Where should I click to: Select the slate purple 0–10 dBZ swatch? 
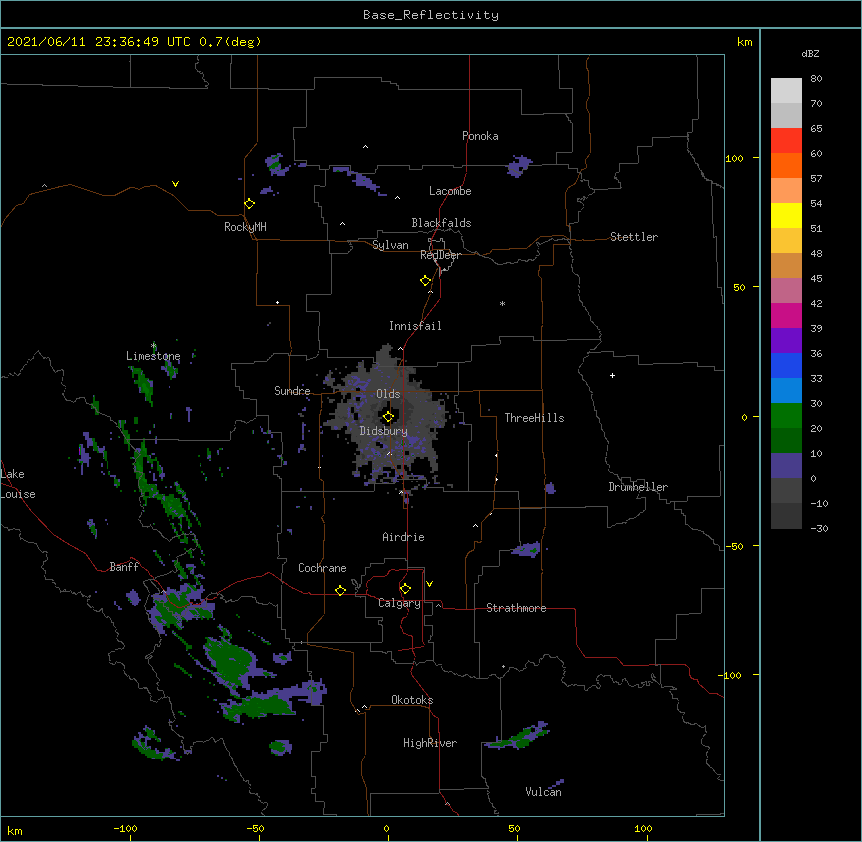tap(786, 466)
